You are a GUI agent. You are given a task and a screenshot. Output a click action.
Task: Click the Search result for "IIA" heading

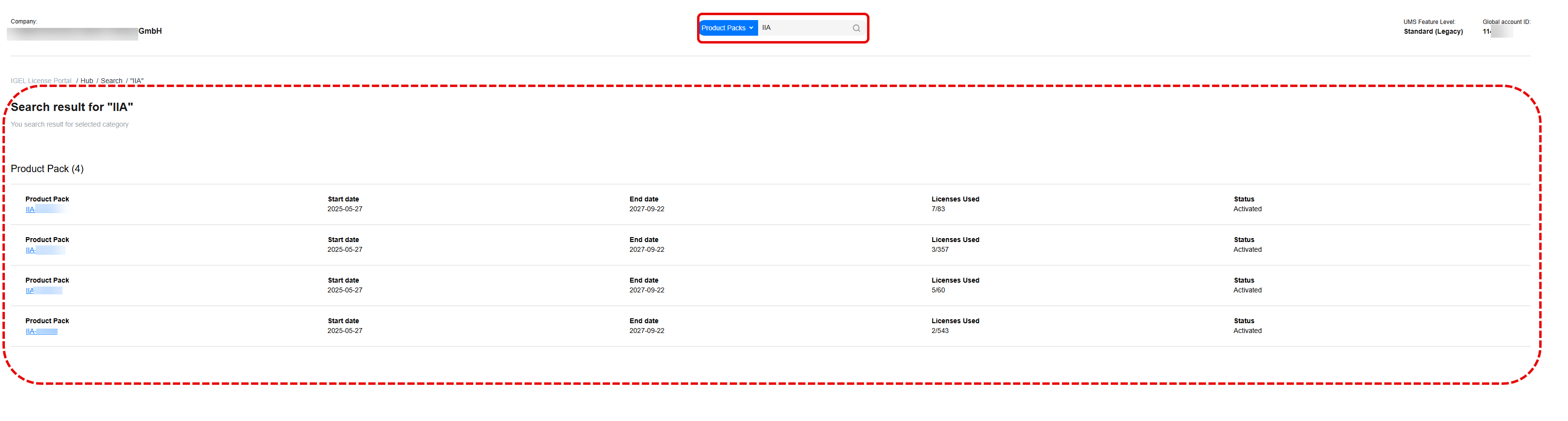click(x=72, y=107)
